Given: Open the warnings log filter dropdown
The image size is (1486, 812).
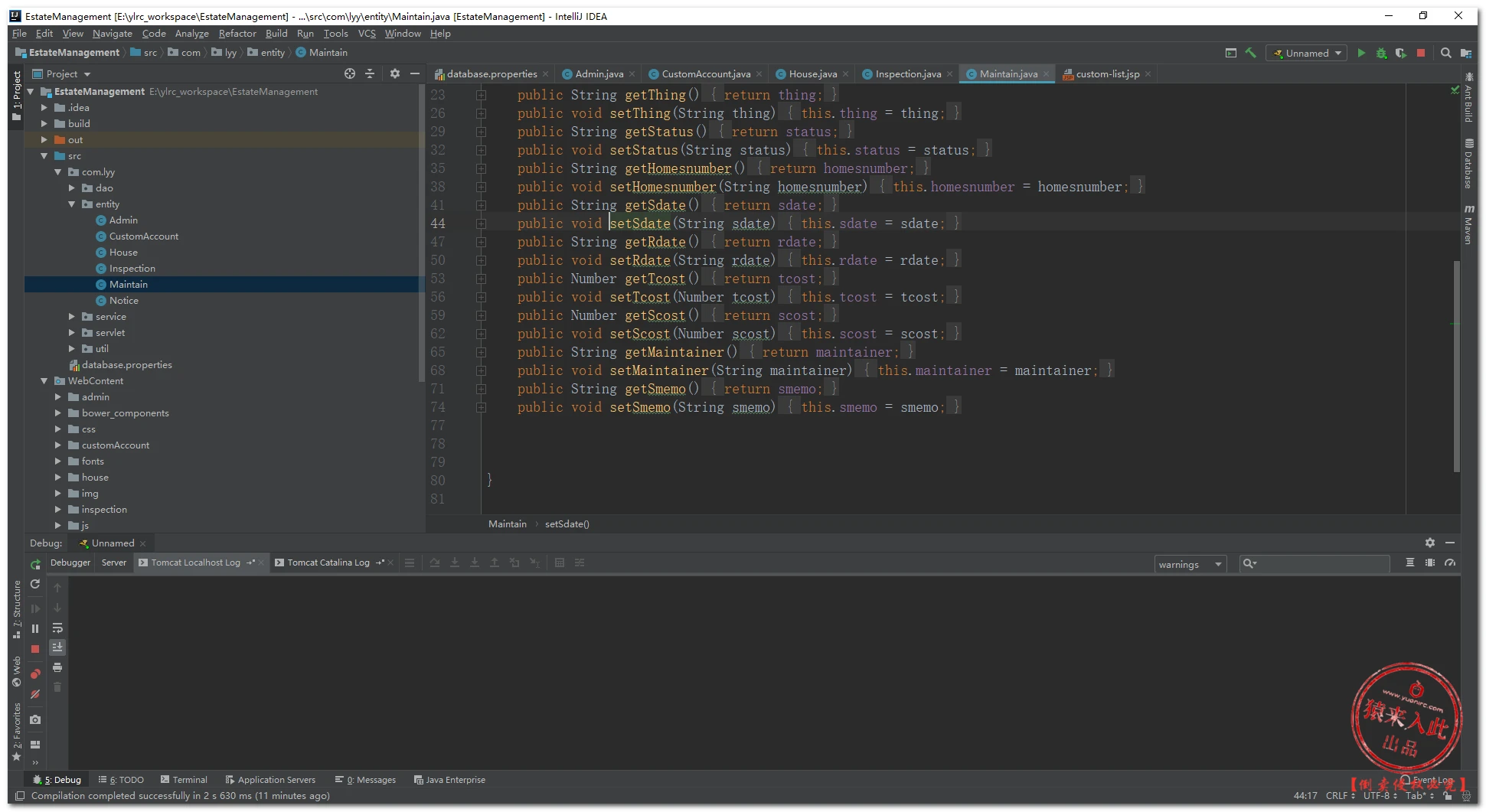Looking at the screenshot, I should 1190,565.
